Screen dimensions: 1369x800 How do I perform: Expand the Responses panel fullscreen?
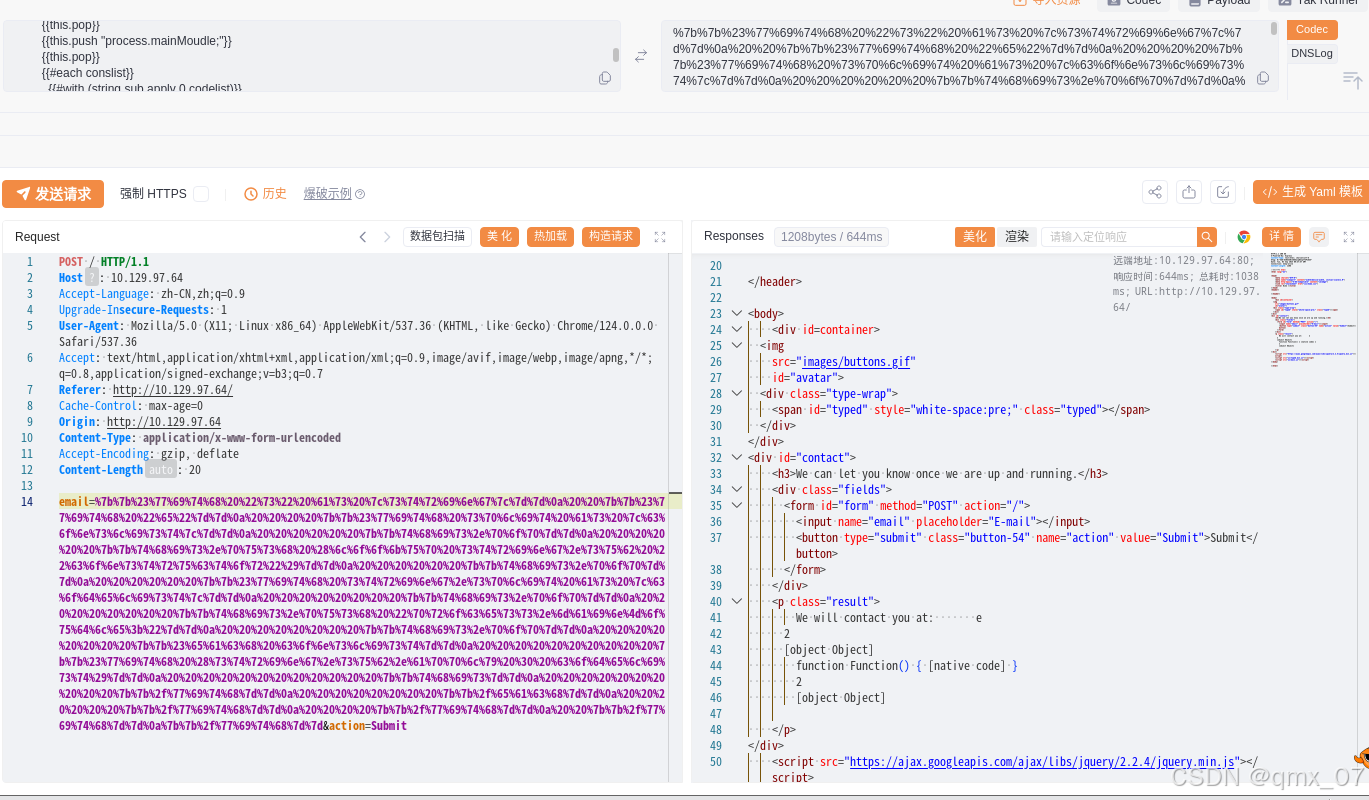pos(1349,237)
